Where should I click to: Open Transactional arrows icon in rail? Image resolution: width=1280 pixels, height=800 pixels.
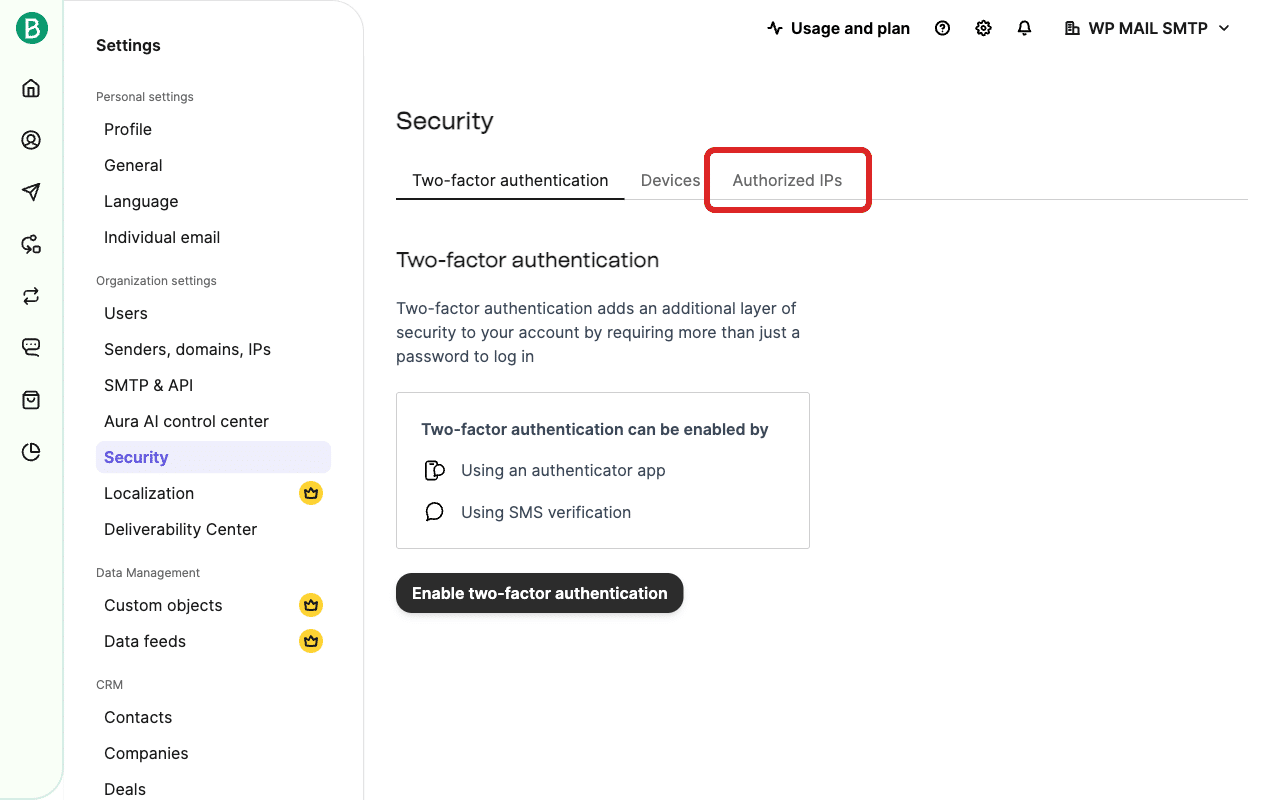pyautogui.click(x=31, y=296)
